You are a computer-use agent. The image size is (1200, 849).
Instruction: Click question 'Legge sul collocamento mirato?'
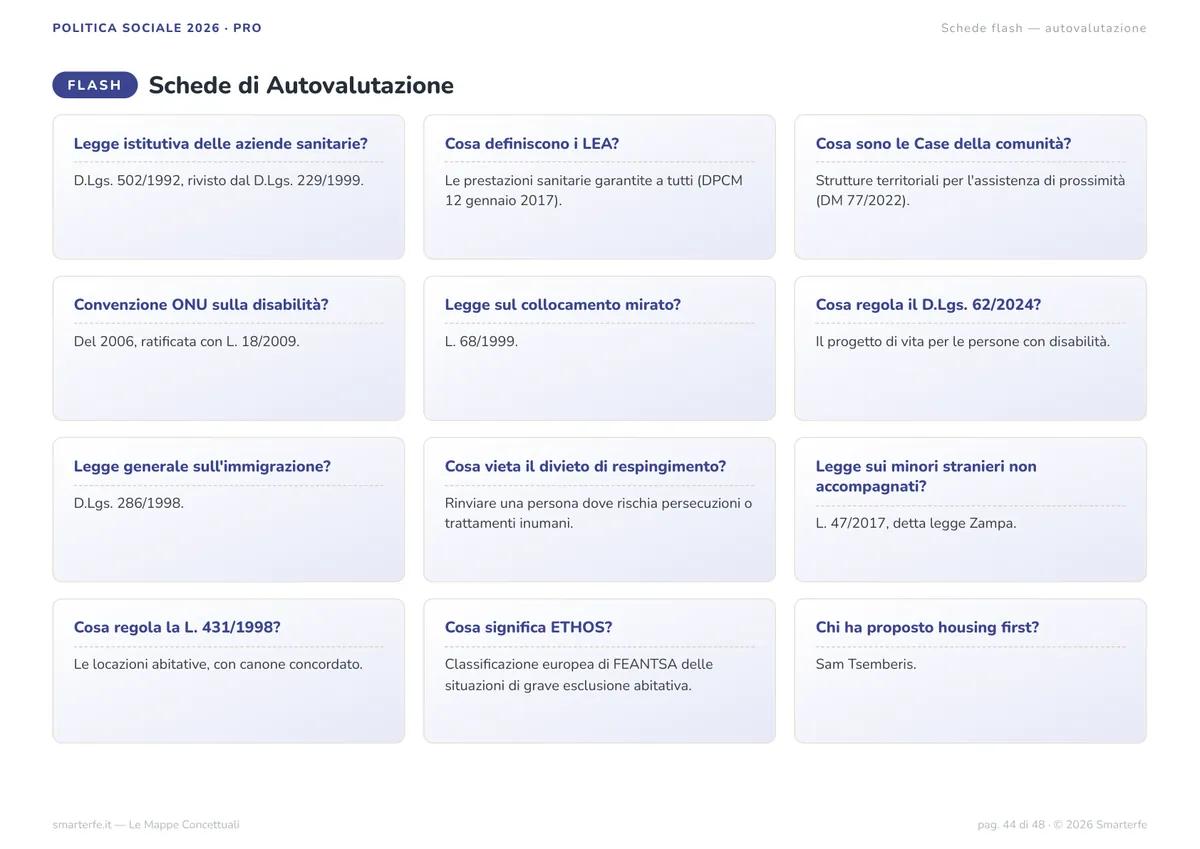(563, 304)
